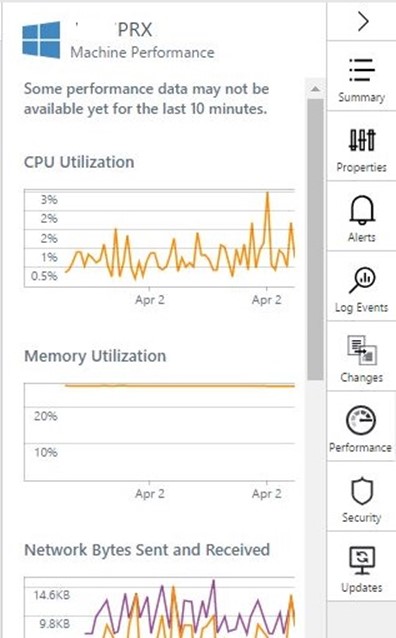Open the Summary panel icon
Viewport: 396px width, 638px height.
(x=361, y=70)
